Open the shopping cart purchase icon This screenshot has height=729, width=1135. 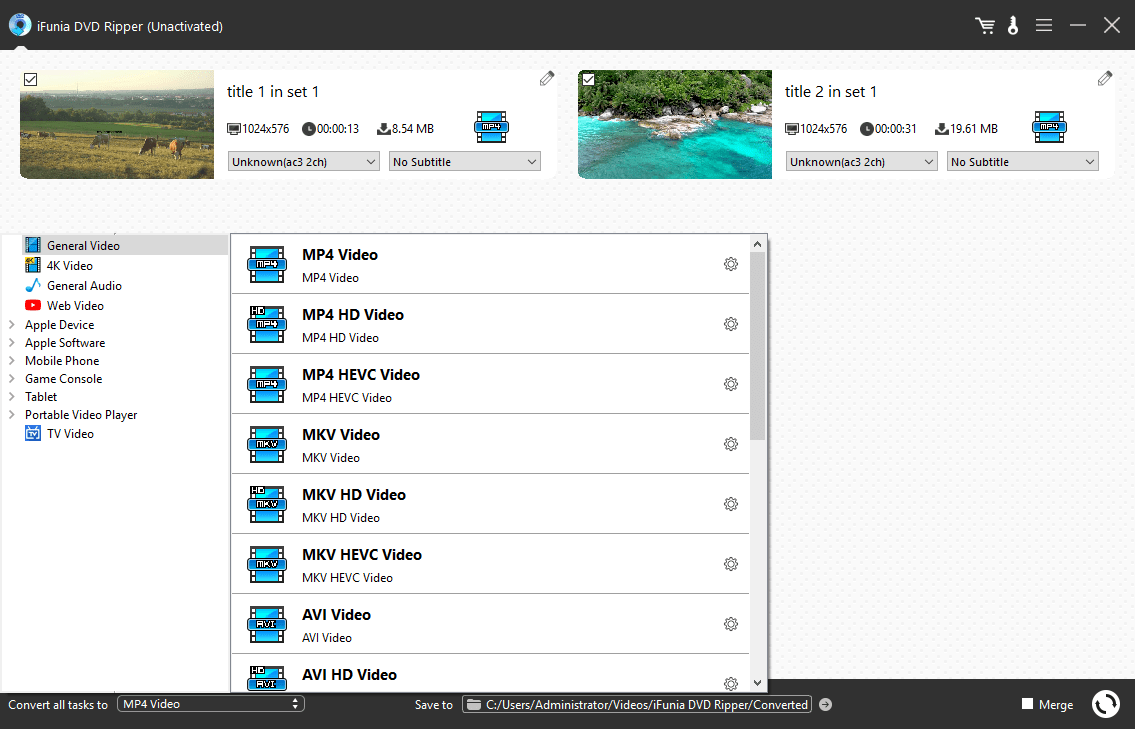coord(985,26)
